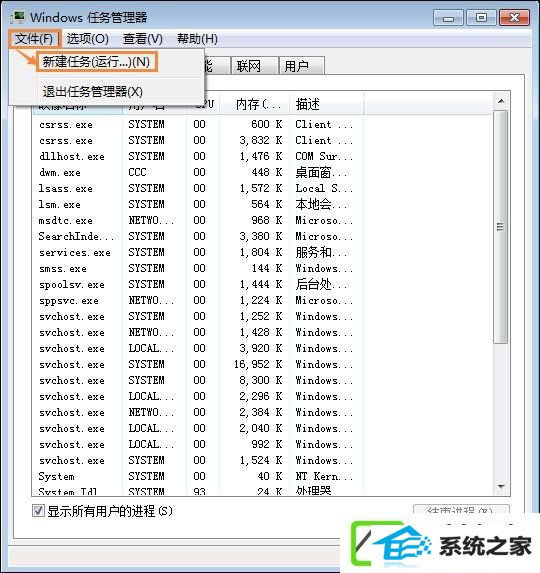The image size is (540, 573).
Task: Open the 帮助(H) menu
Action: click(197, 39)
